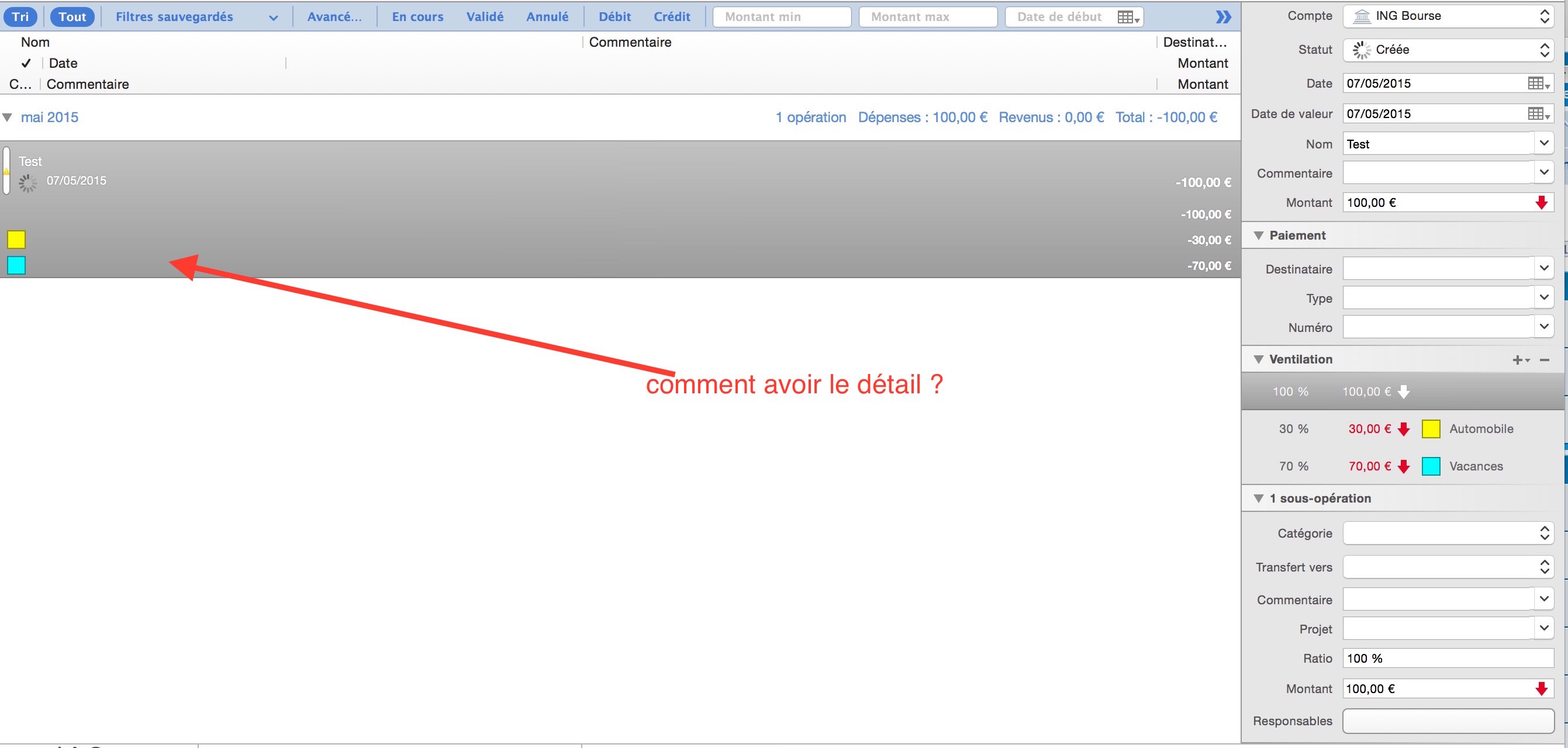
Task: Collapse the 1 sous-opération section
Action: [1259, 498]
